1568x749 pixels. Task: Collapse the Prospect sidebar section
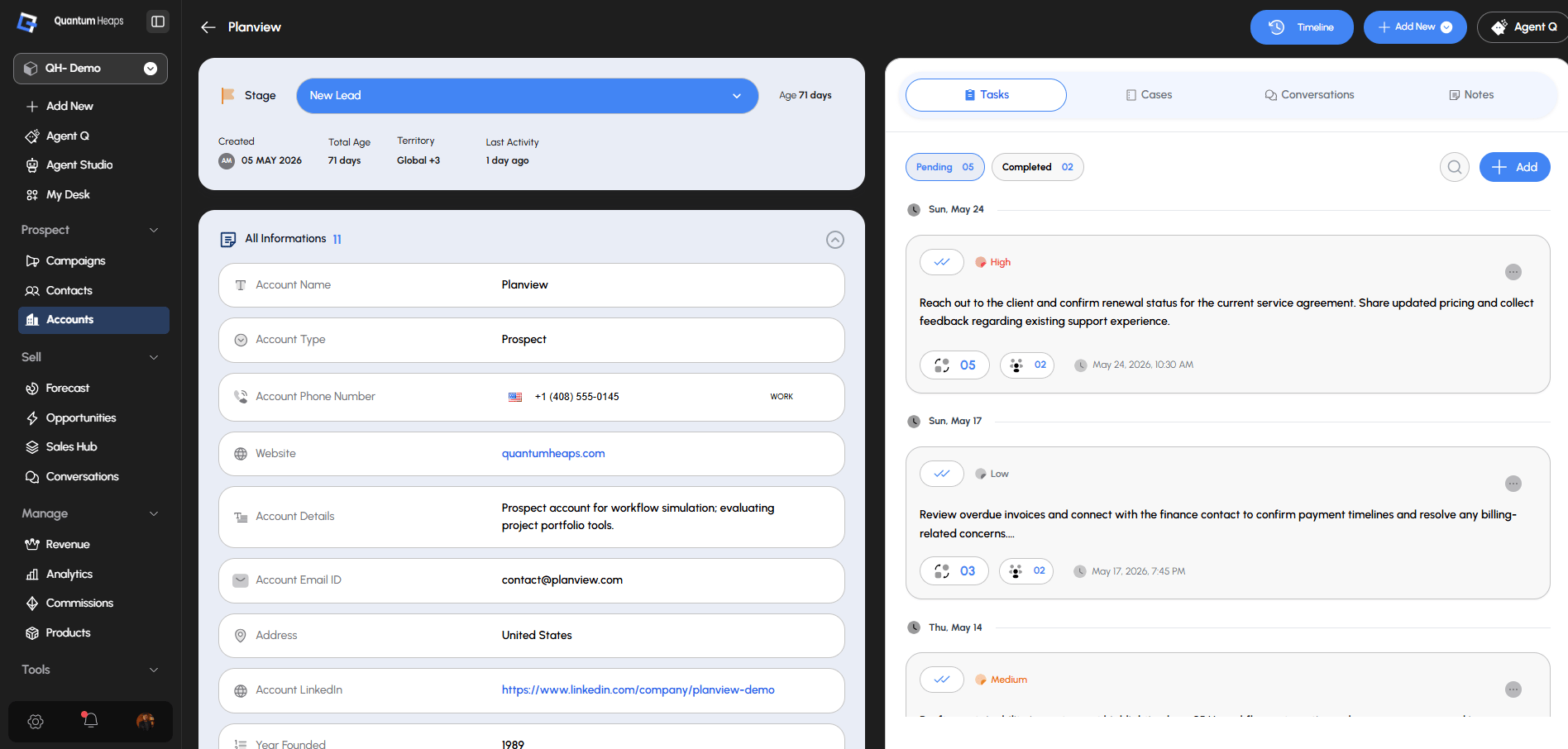point(154,230)
